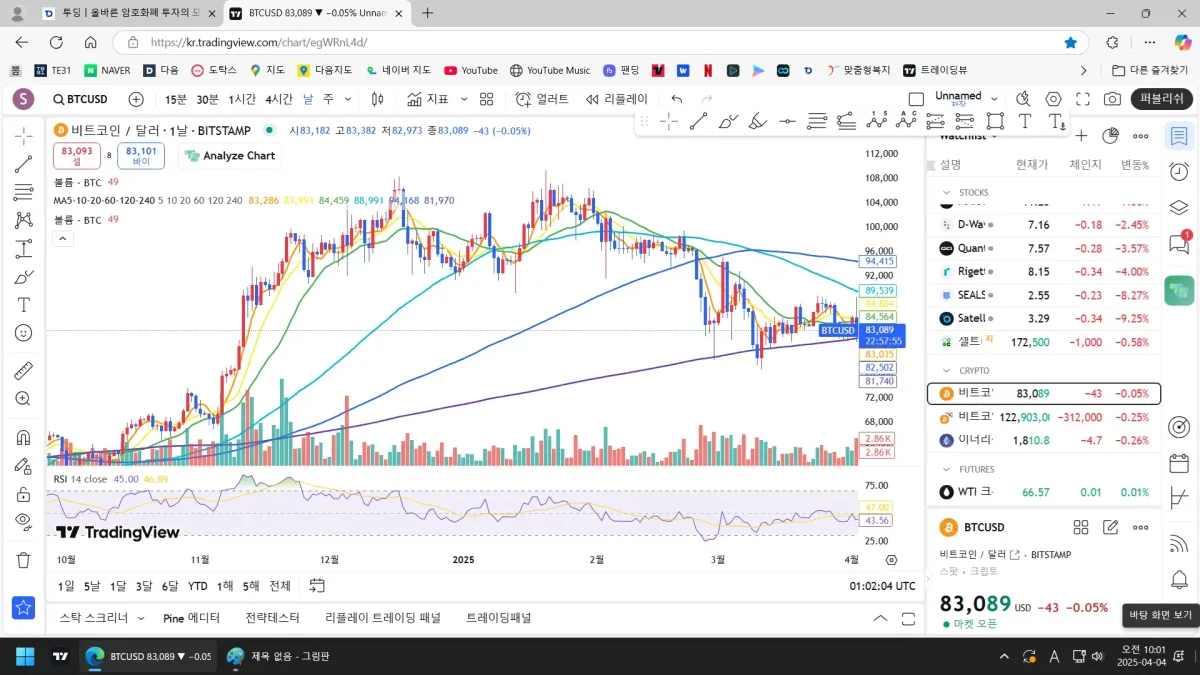
Task: Open the alerts alarm clock panel in the right sidebar
Action: (1179, 172)
